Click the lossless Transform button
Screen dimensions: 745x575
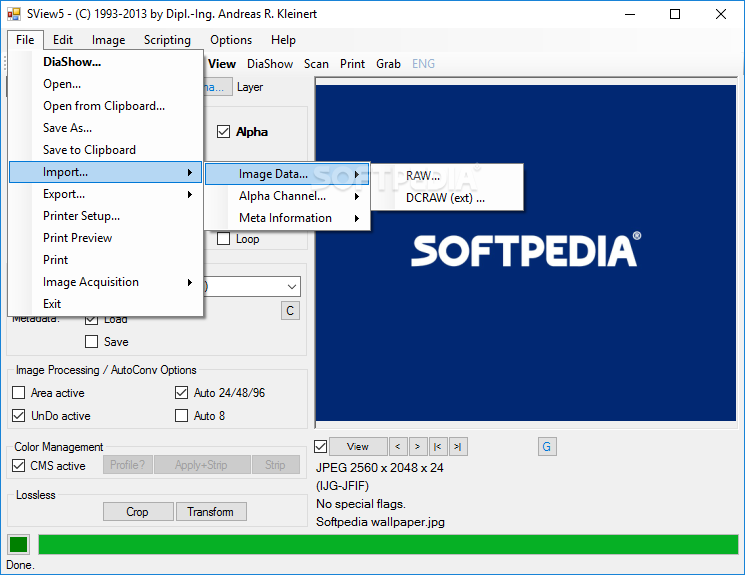click(x=211, y=512)
